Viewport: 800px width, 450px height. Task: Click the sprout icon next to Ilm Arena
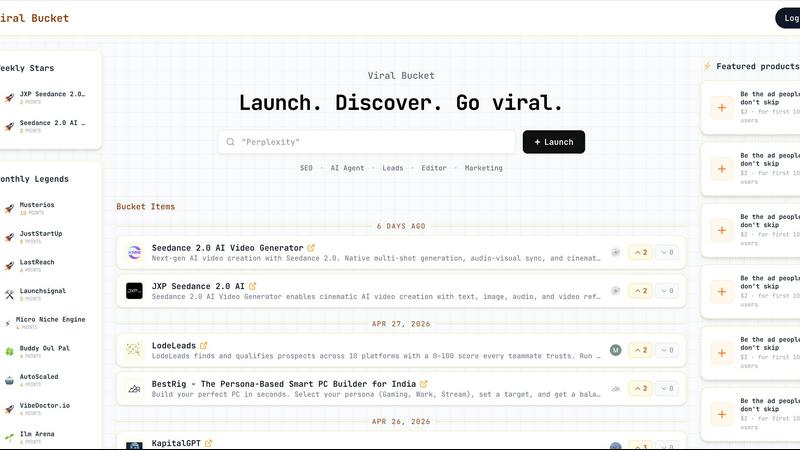(9, 437)
